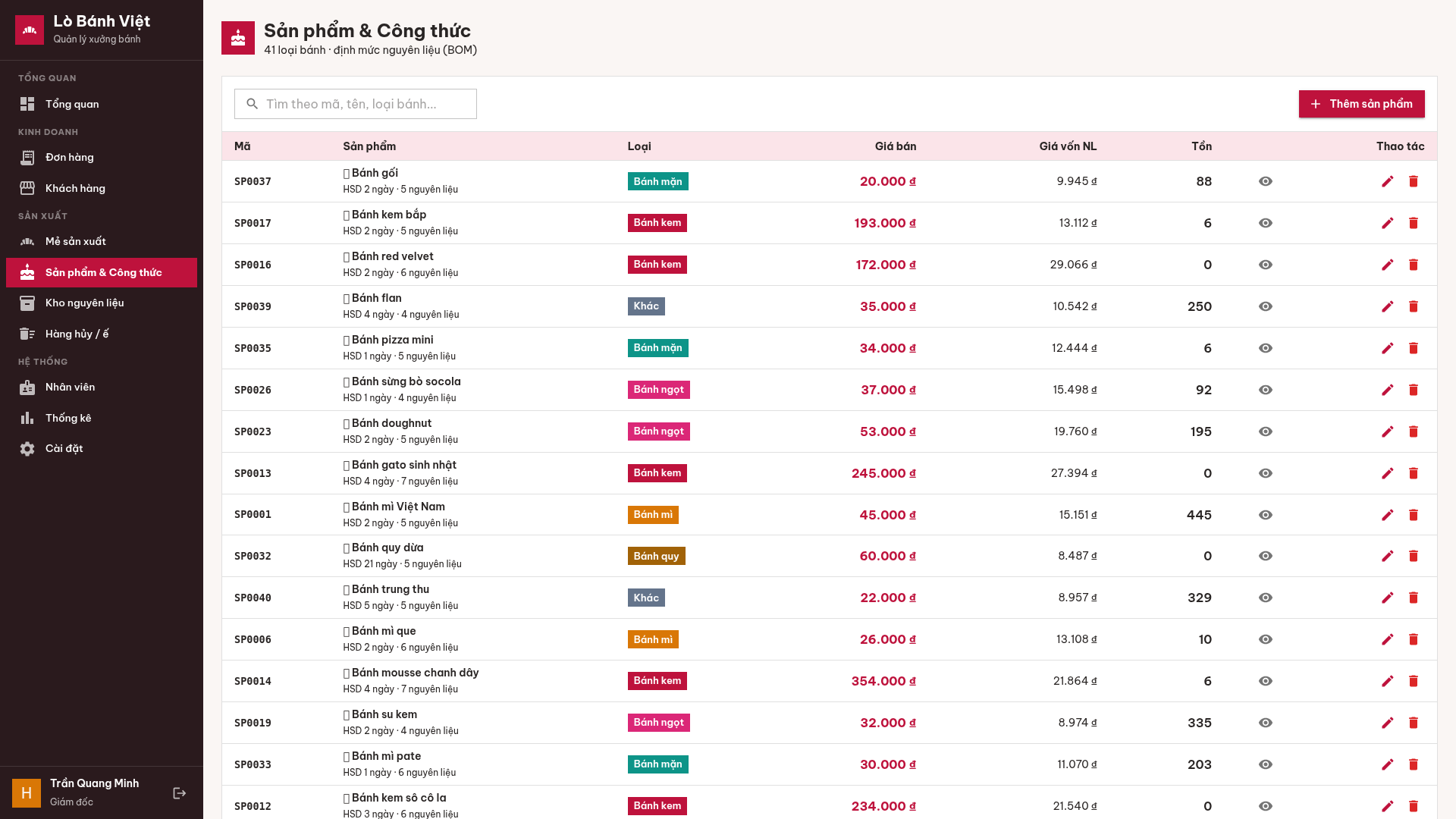
Task: Click Thêm sản phẩm button
Action: [1361, 104]
